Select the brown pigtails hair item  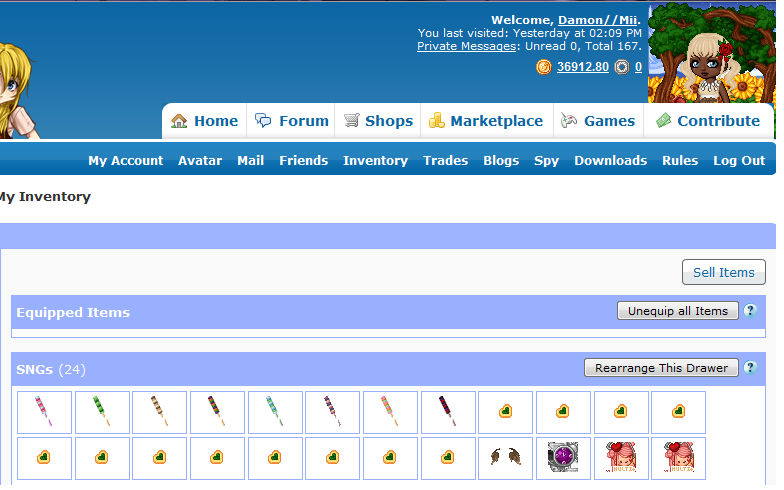click(x=505, y=458)
